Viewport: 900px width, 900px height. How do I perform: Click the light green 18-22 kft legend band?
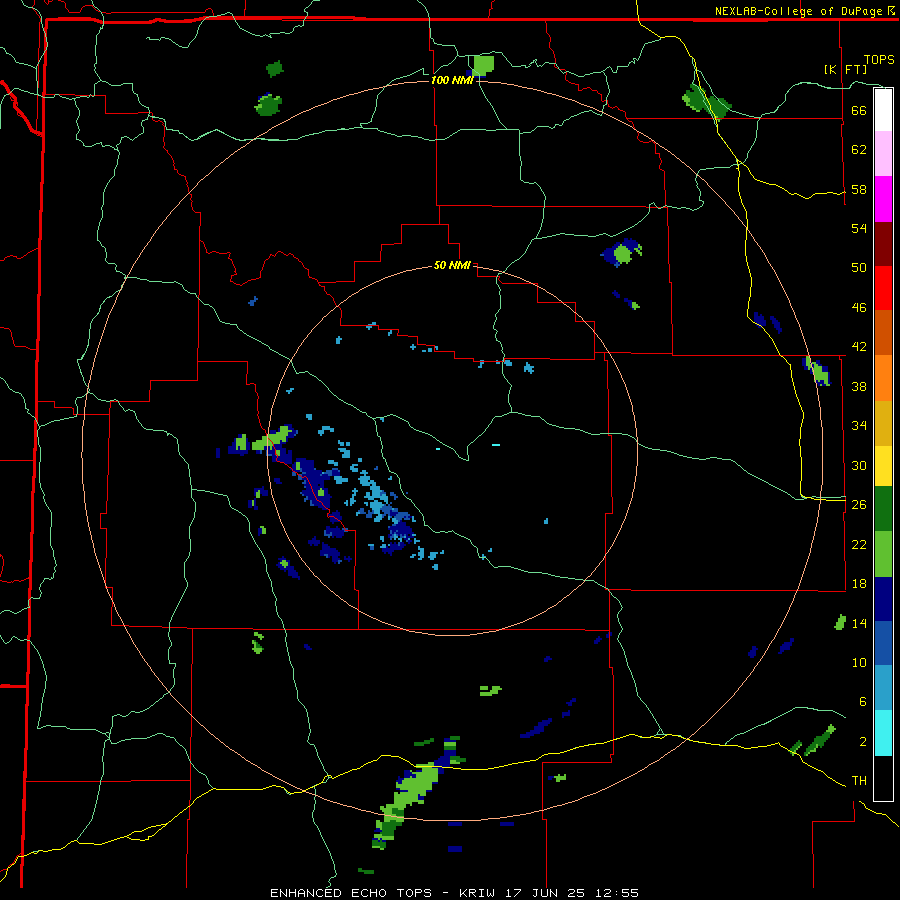tap(883, 553)
